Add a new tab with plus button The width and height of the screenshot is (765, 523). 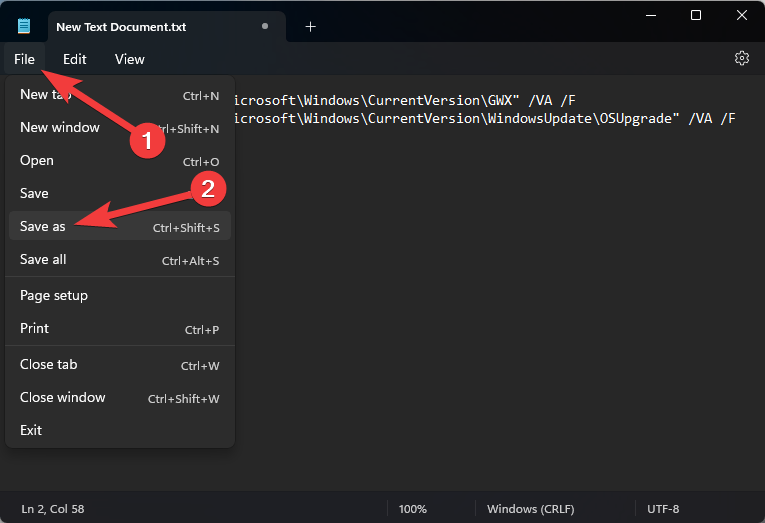310,26
